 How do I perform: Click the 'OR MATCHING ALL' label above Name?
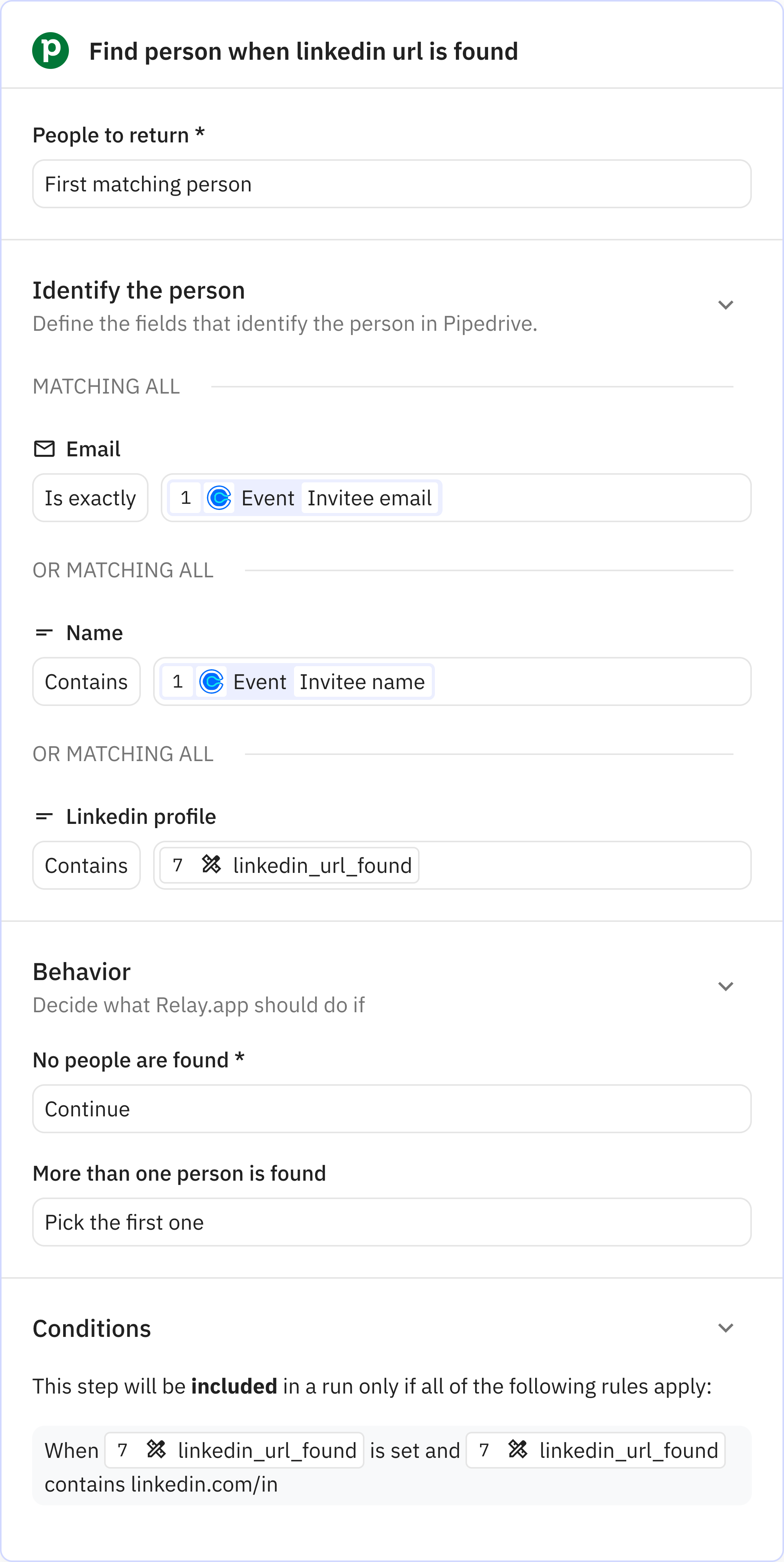point(123,570)
